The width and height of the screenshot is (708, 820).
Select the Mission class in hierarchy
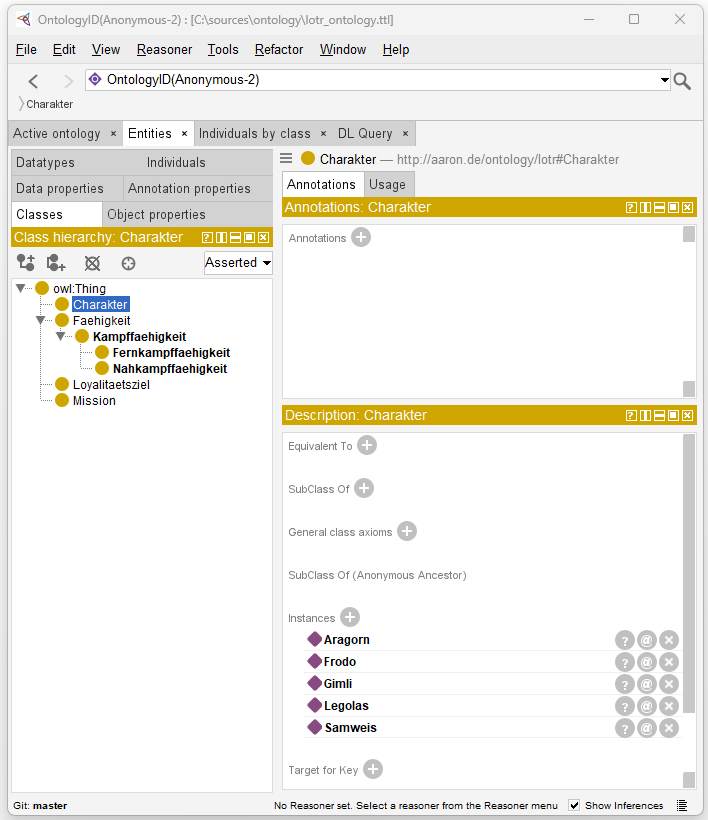(94, 401)
